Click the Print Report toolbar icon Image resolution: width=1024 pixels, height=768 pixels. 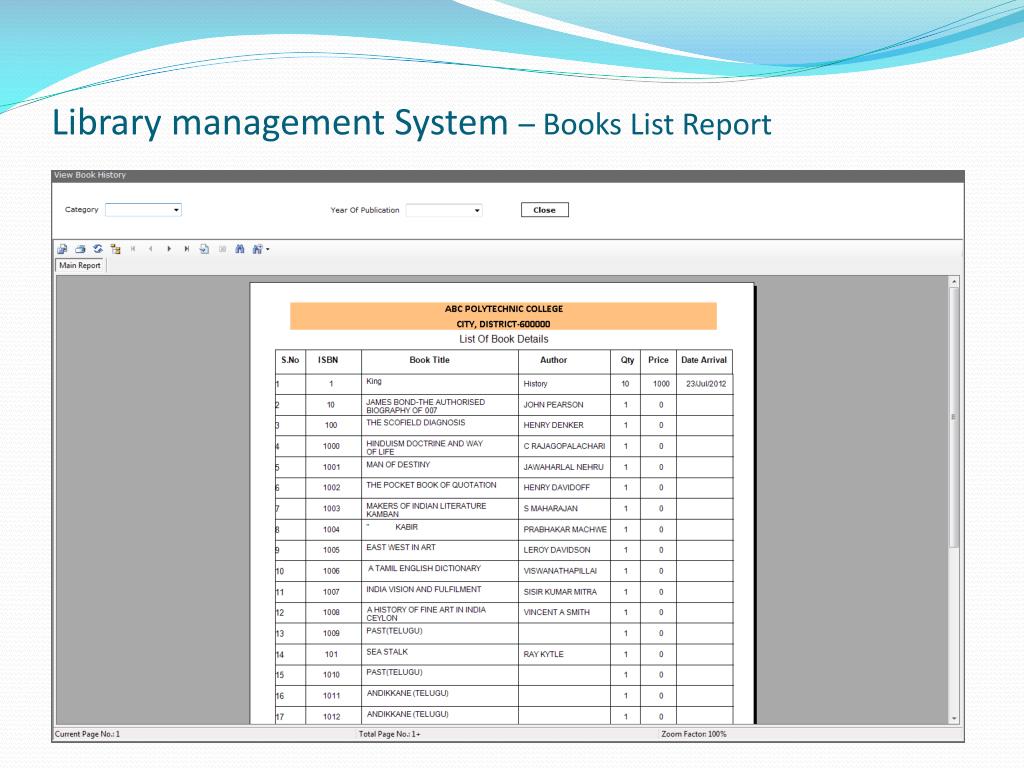tap(80, 249)
